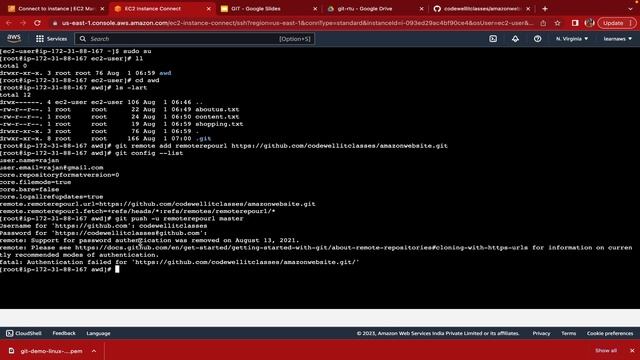Expand the N. Virginia region dropdown
Viewport: 640px width, 360px height.
[572, 39]
